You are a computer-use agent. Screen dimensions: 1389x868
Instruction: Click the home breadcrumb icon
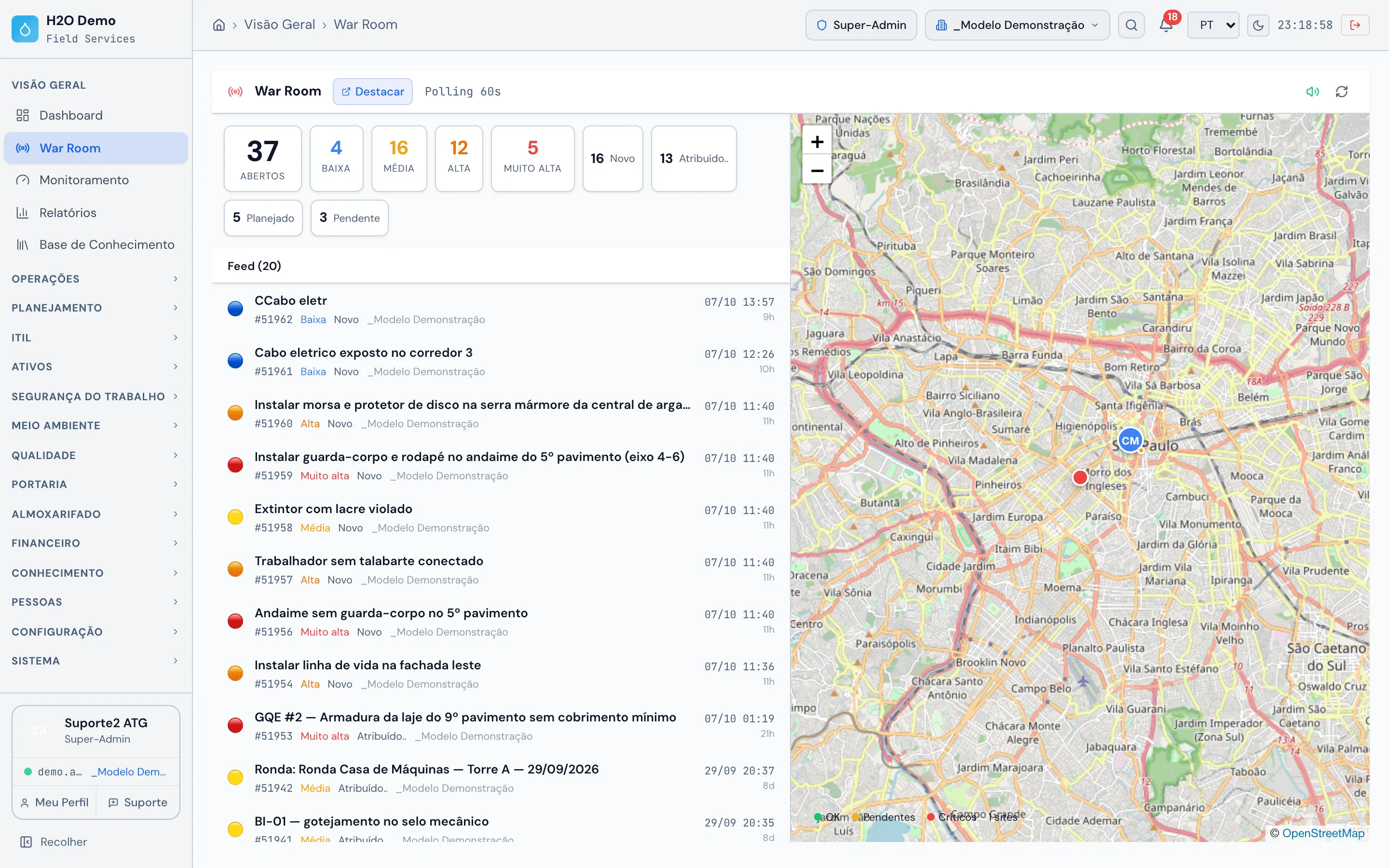pos(218,25)
